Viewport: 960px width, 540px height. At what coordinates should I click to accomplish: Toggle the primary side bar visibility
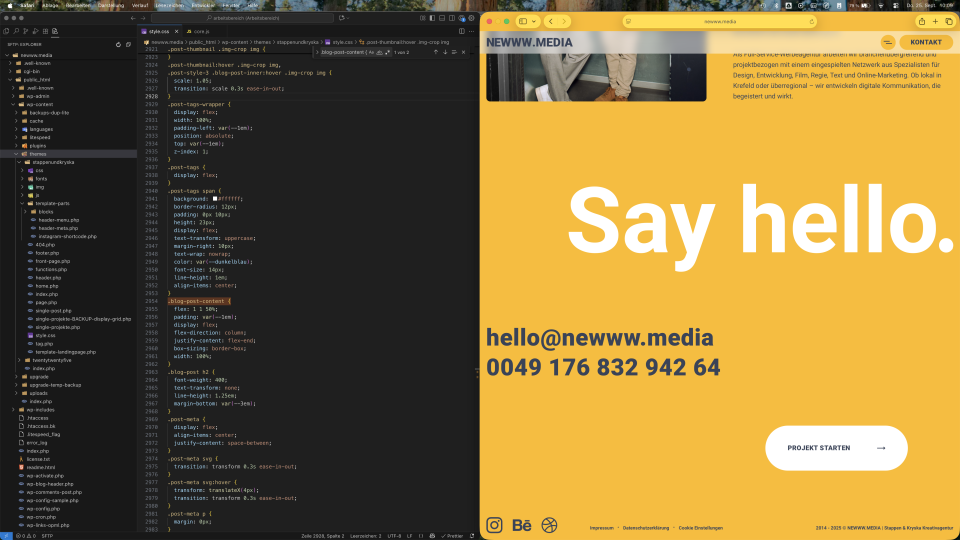pos(432,18)
